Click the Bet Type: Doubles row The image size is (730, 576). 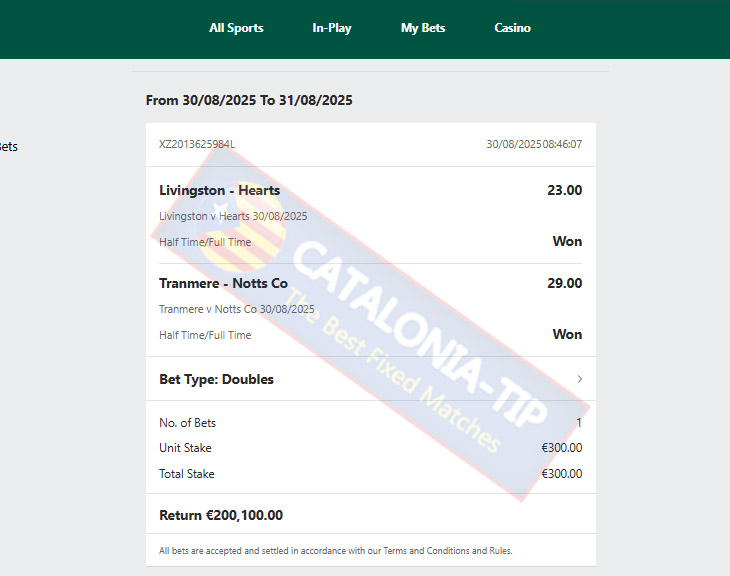pos(371,379)
